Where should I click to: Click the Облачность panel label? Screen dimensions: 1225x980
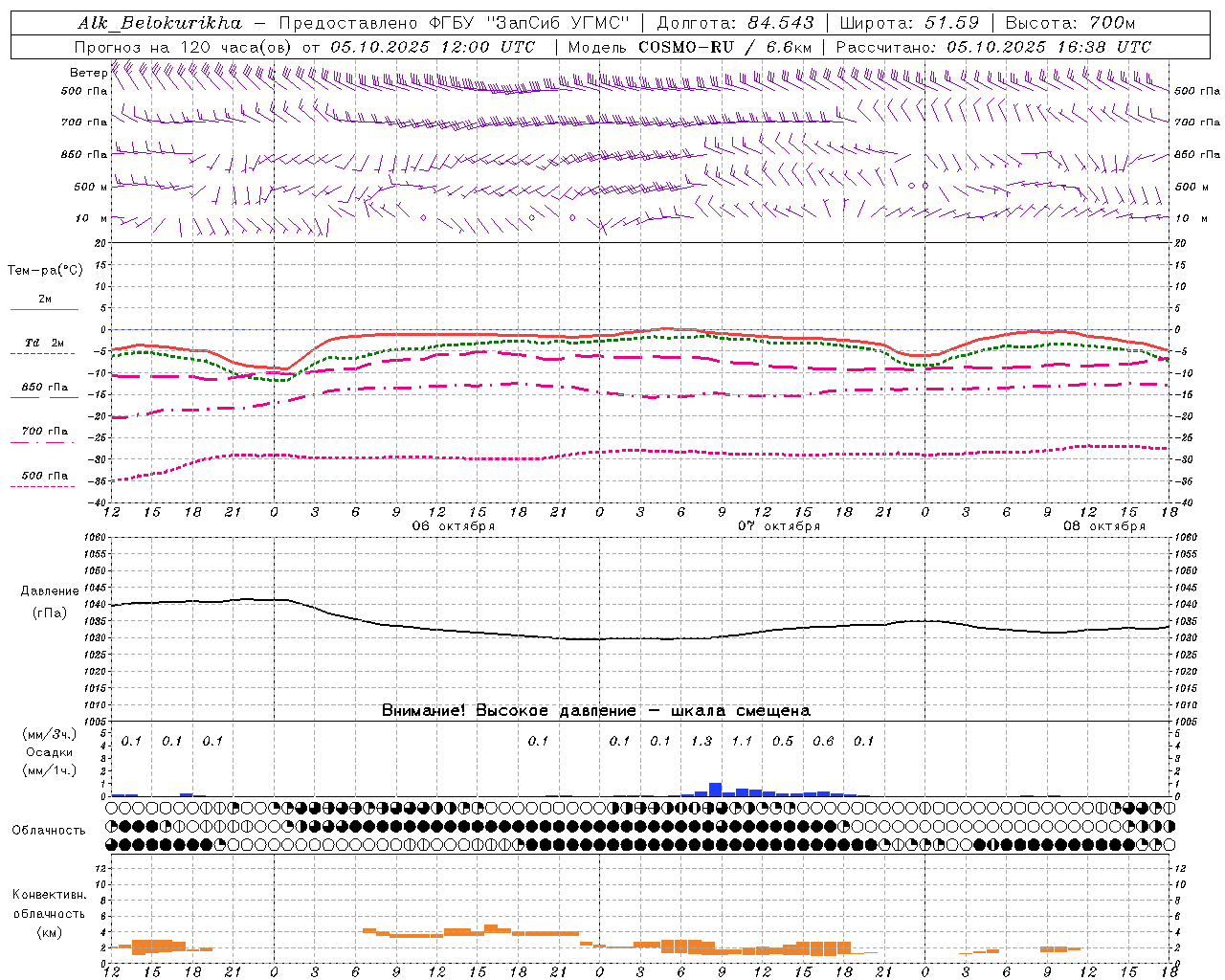(x=49, y=831)
